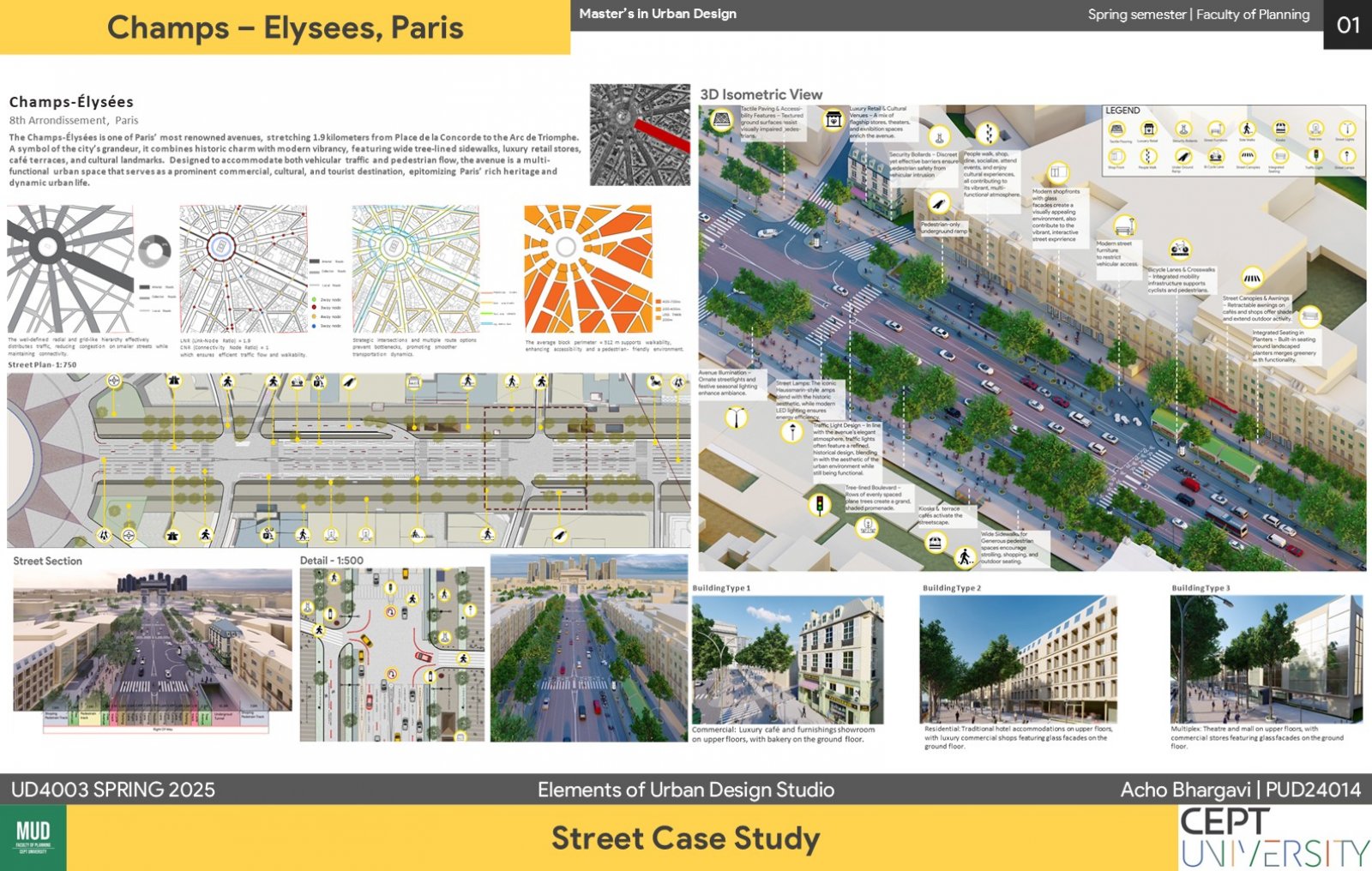Click the bicycle icon above Bicycle Lanes & Crosswalks

[x=1180, y=249]
